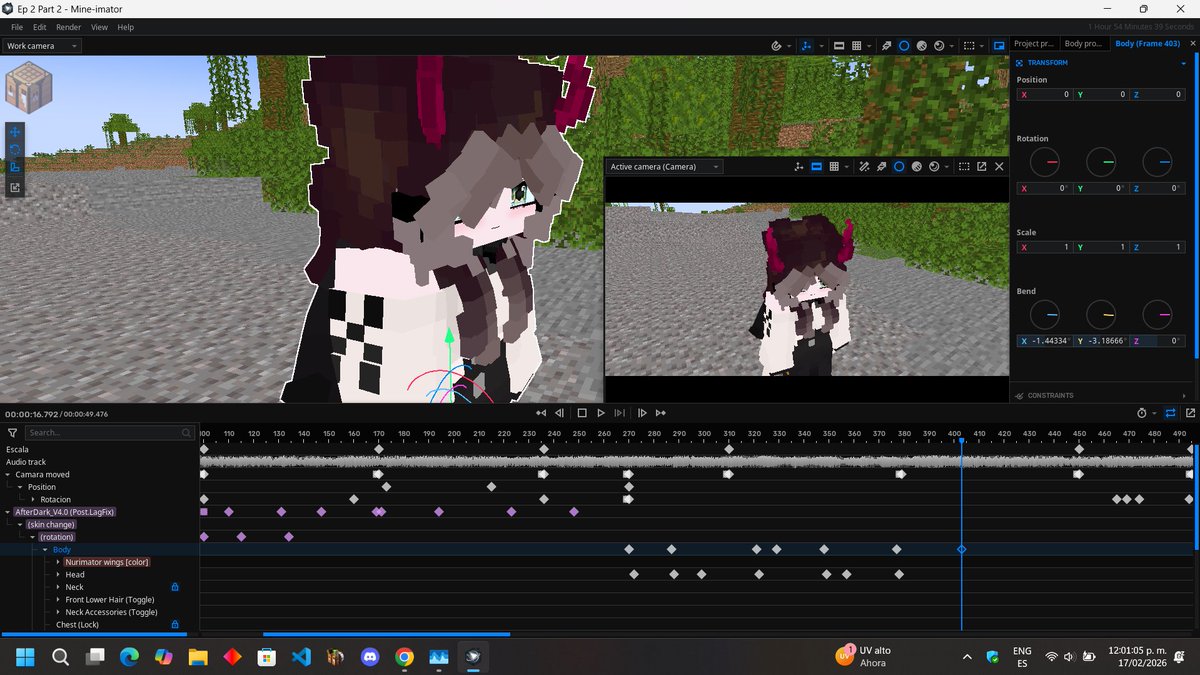This screenshot has width=1200, height=675.
Task: Click the export/pop-out icon below the scale tool
Action: (x=15, y=187)
